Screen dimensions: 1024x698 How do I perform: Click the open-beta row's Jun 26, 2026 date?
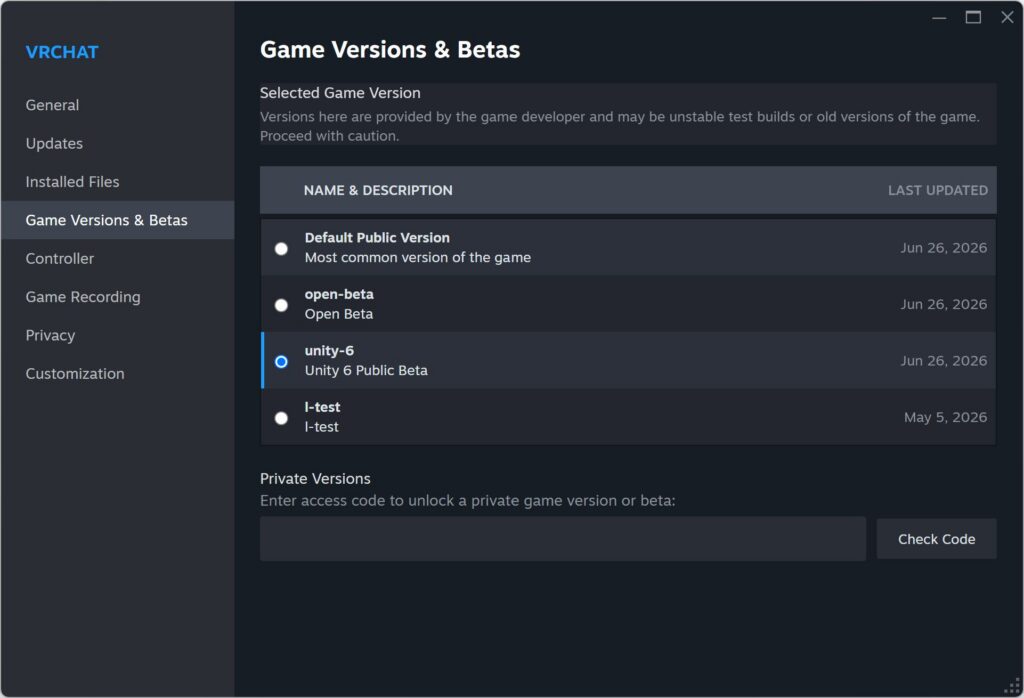[x=944, y=304]
